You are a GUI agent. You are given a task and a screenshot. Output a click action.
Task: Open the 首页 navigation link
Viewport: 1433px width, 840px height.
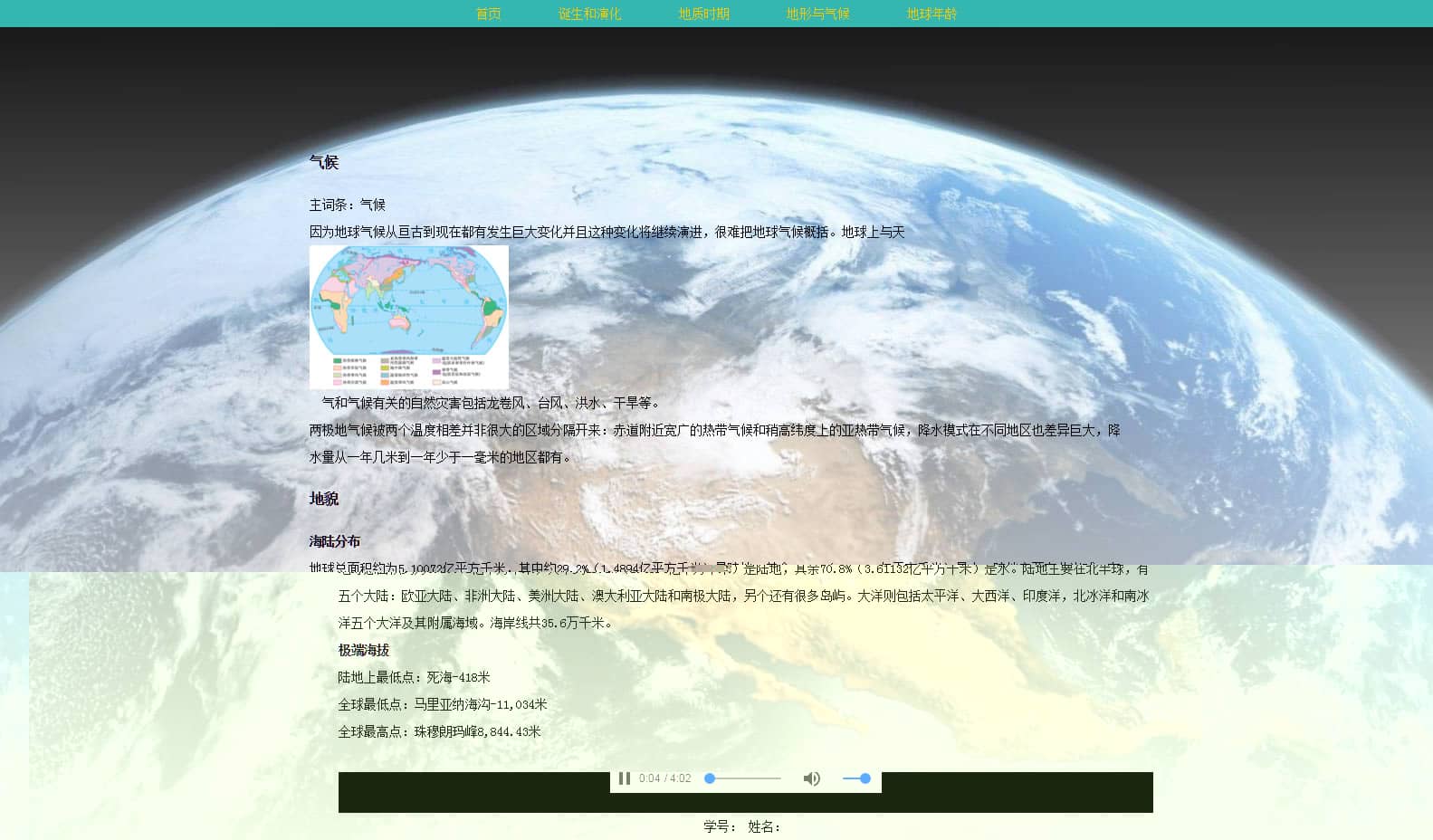488,14
